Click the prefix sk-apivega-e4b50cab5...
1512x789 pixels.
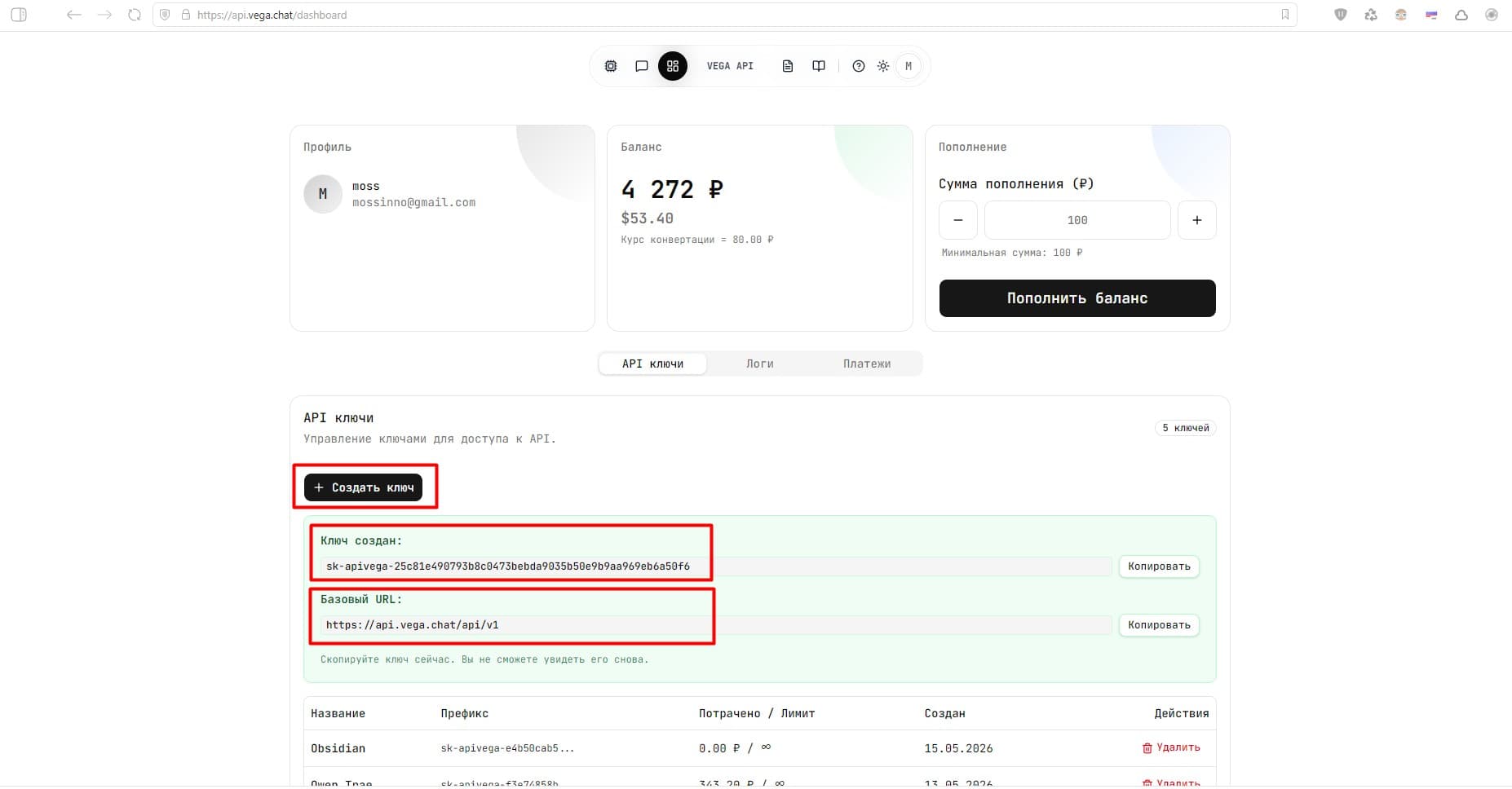pos(507,748)
